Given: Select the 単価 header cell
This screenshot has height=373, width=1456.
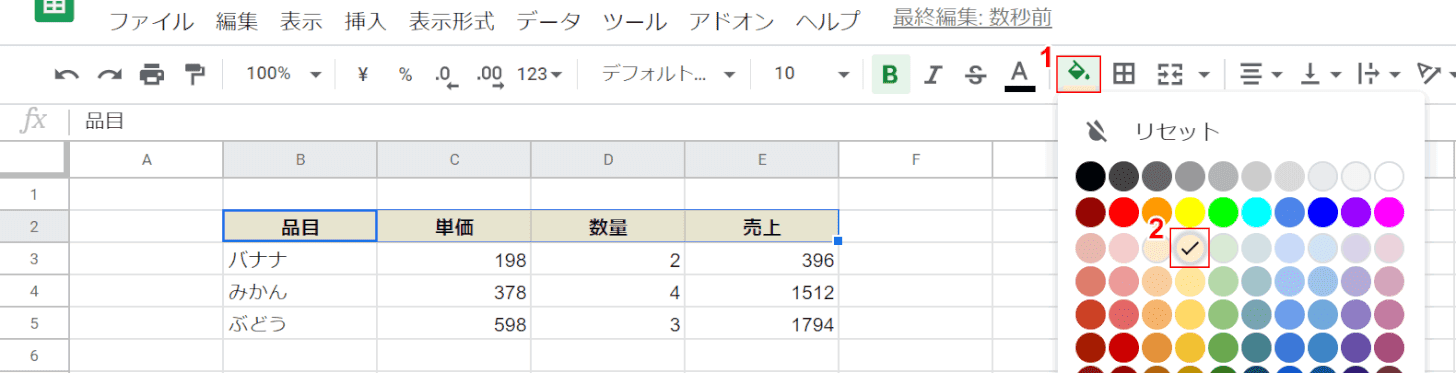Looking at the screenshot, I should tap(454, 227).
